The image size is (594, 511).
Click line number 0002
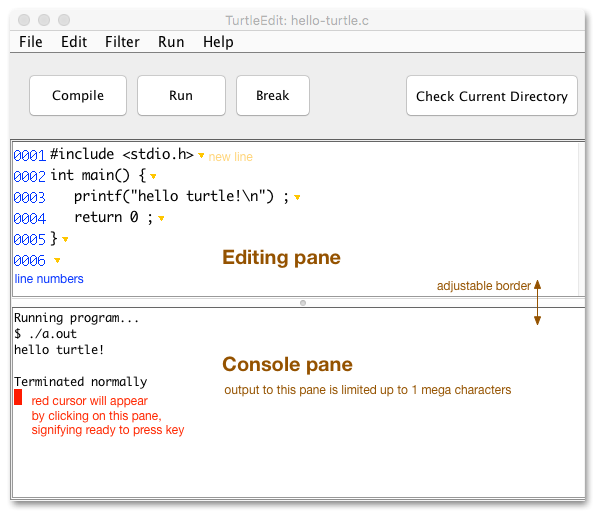pyautogui.click(x=30, y=176)
